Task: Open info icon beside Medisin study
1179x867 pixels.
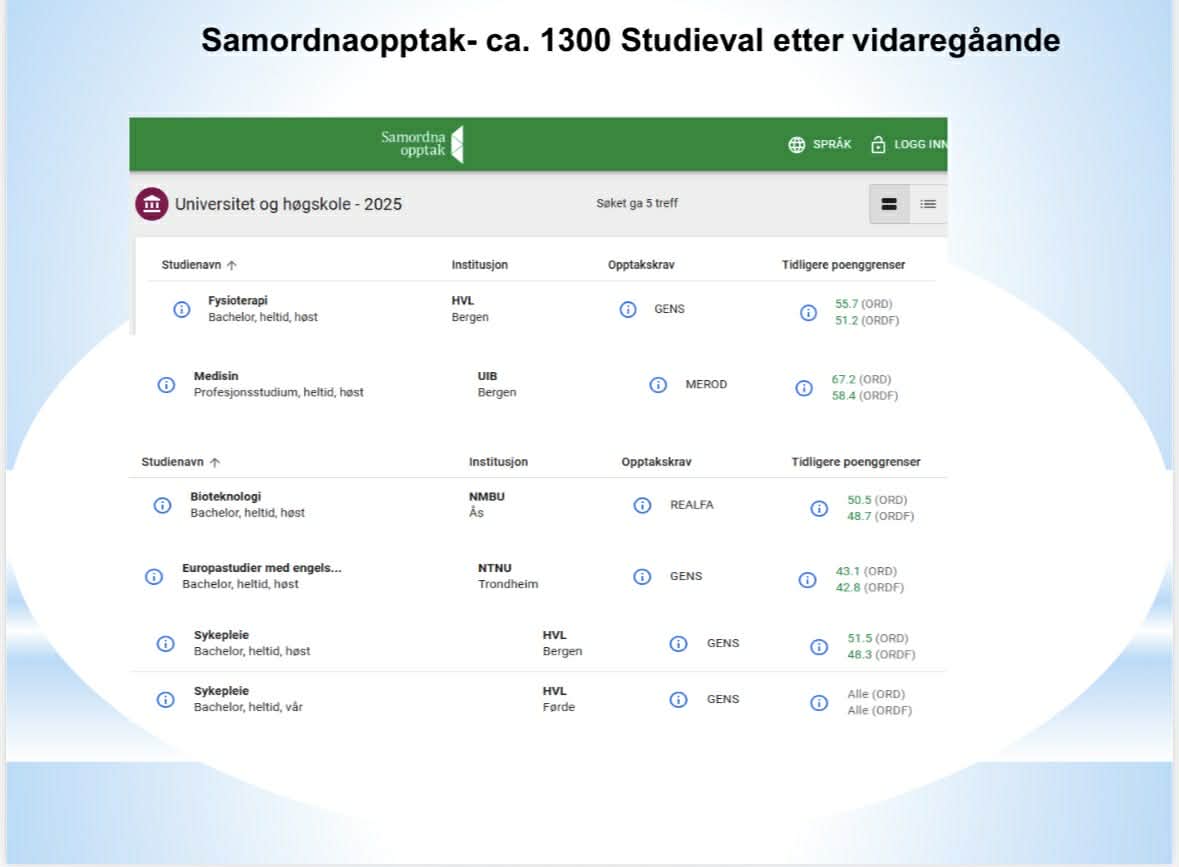Action: click(167, 385)
